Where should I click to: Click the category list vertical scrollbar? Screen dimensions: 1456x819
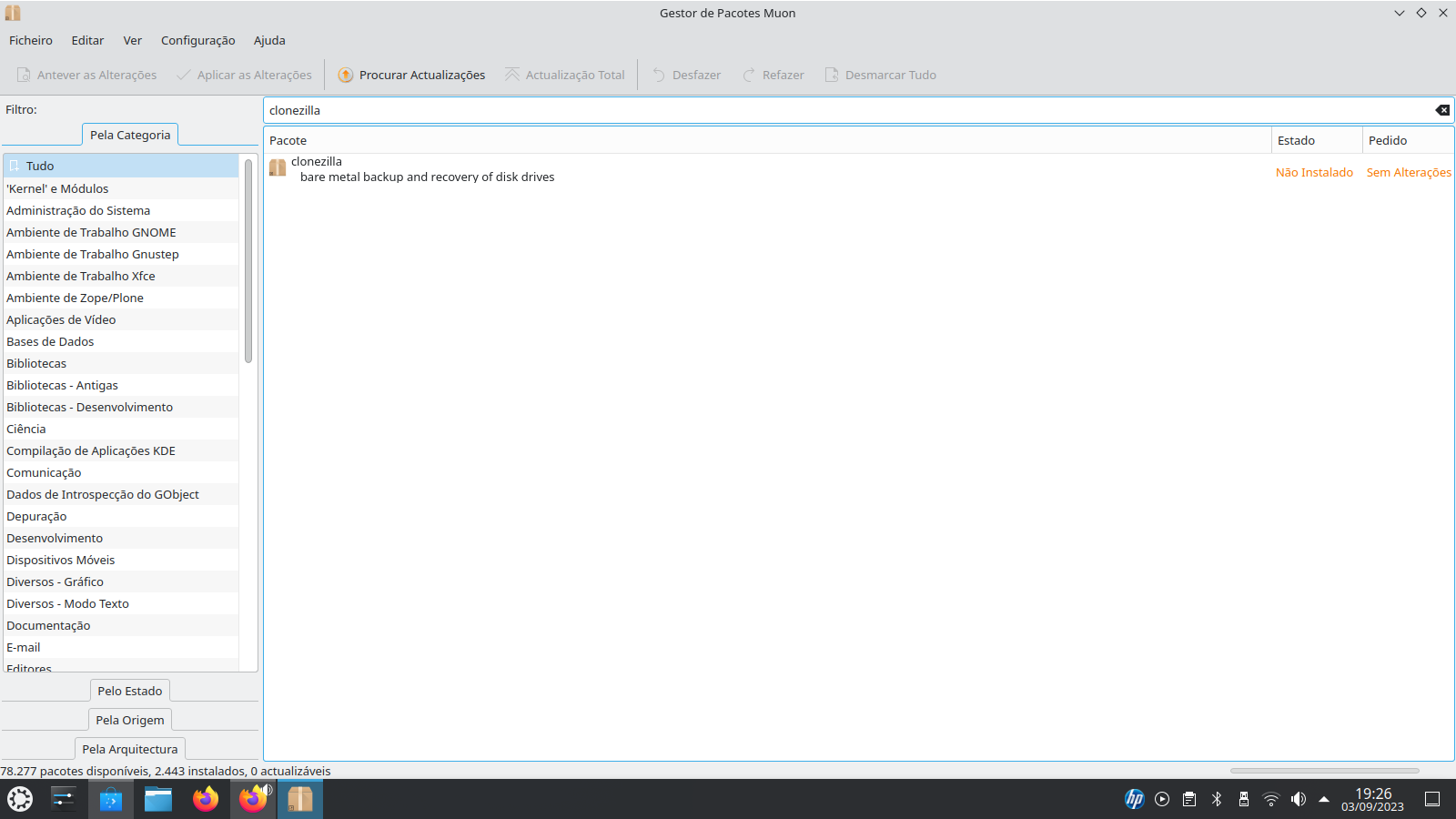point(248,260)
